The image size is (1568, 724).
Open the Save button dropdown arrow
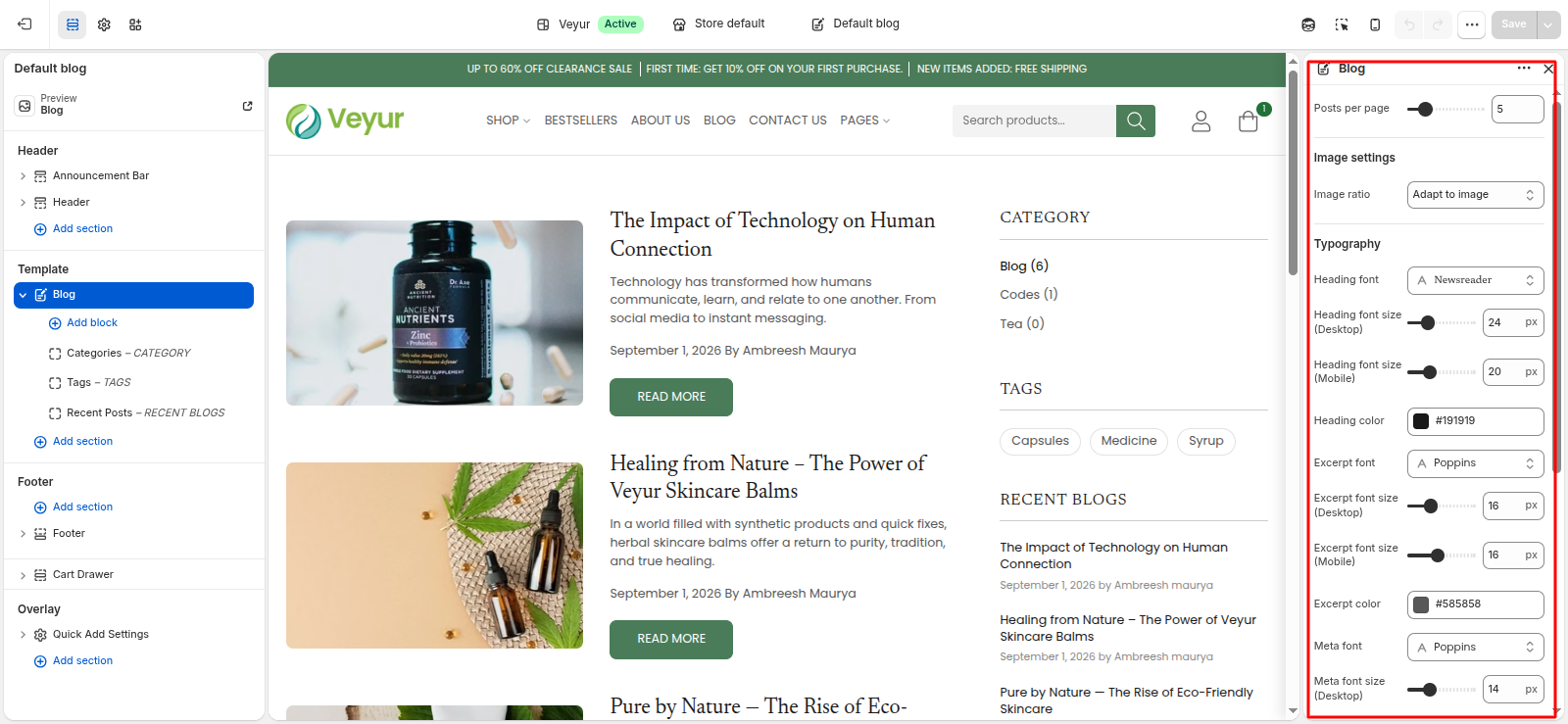[1548, 24]
